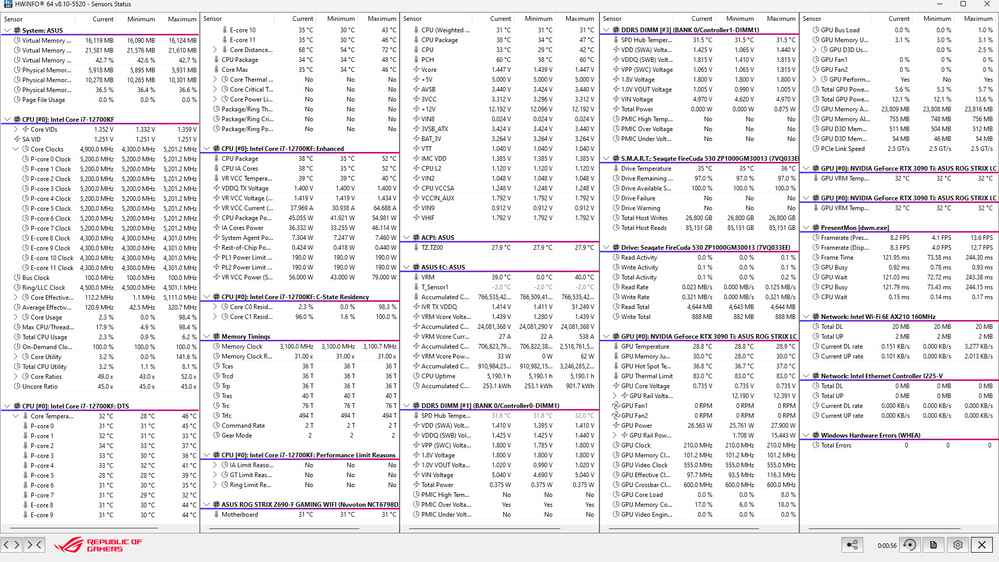The image size is (999, 562).
Task: Click the Uncore Ratio sensor icon
Action: [17, 387]
